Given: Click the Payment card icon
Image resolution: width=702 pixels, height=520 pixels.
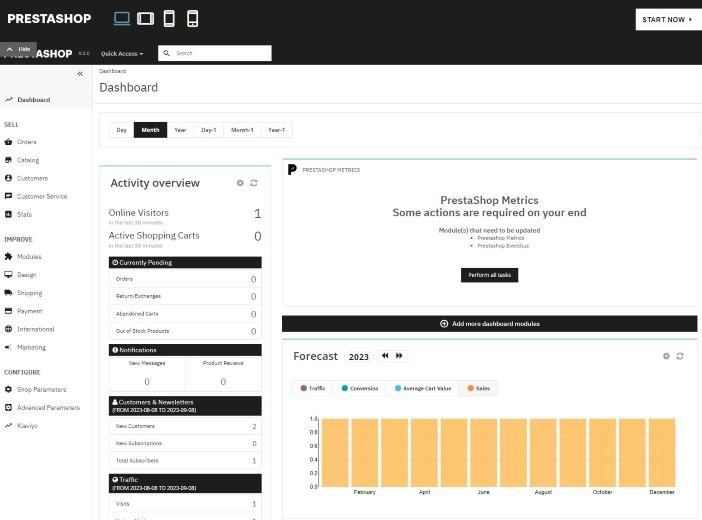Looking at the screenshot, I should (8, 311).
